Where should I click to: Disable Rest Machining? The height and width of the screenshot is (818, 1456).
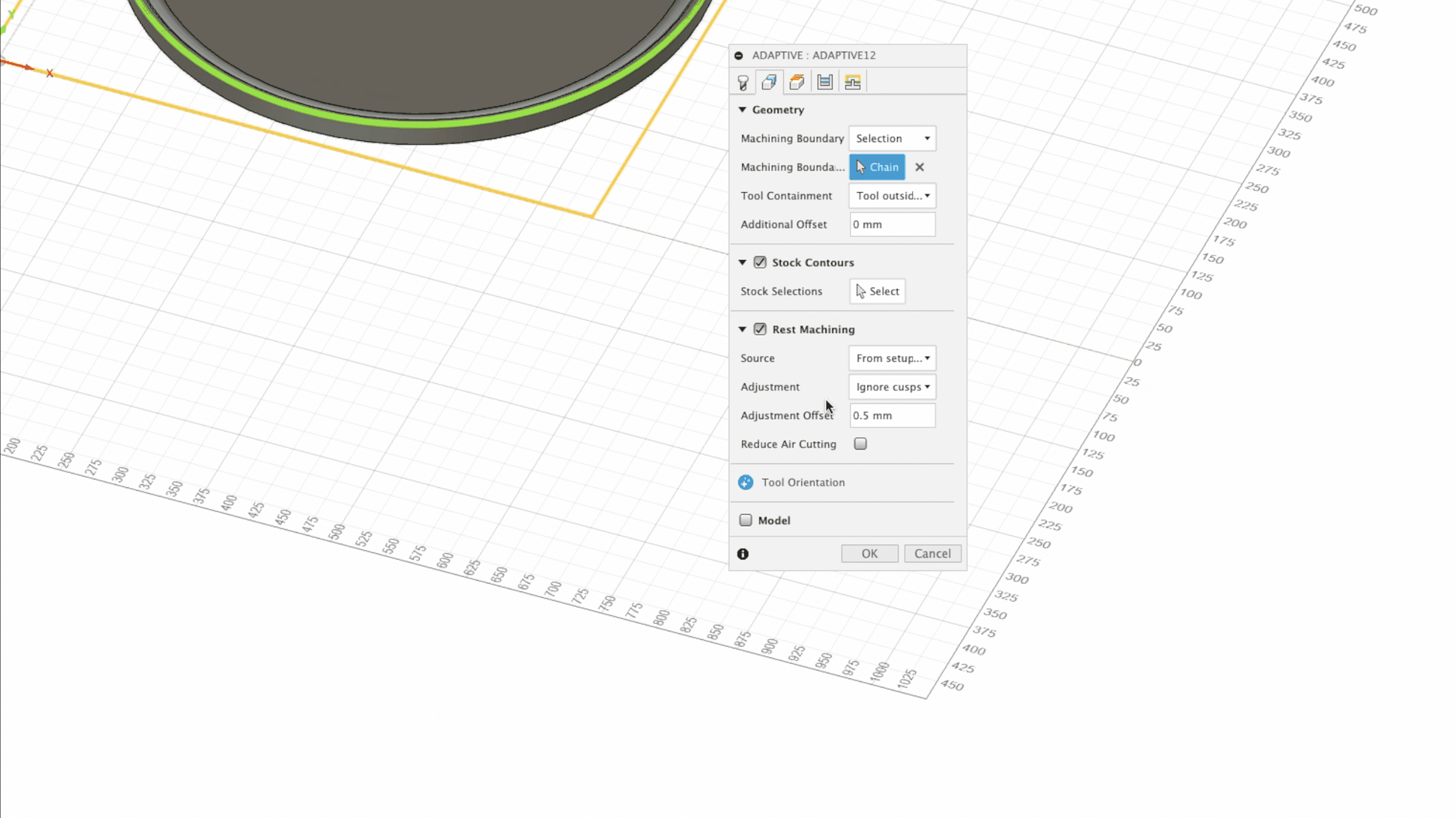coord(760,329)
